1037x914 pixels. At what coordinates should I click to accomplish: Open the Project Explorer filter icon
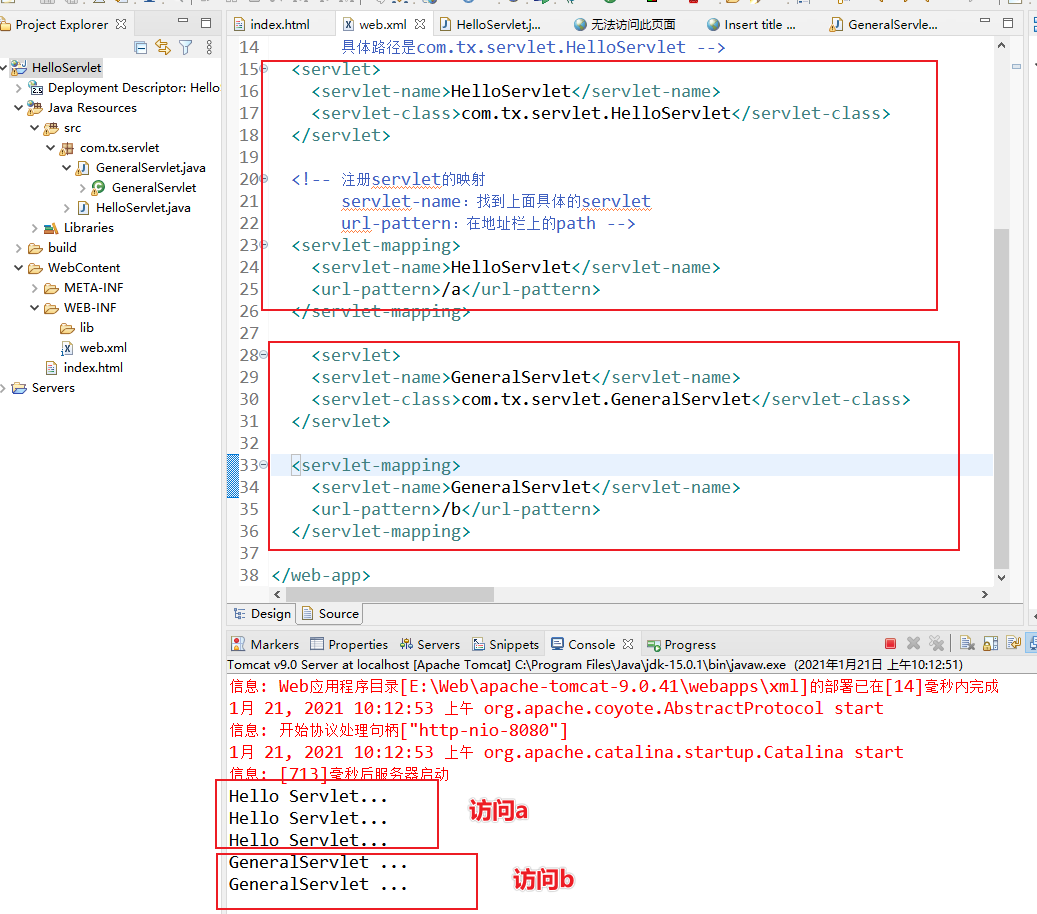tap(186, 47)
